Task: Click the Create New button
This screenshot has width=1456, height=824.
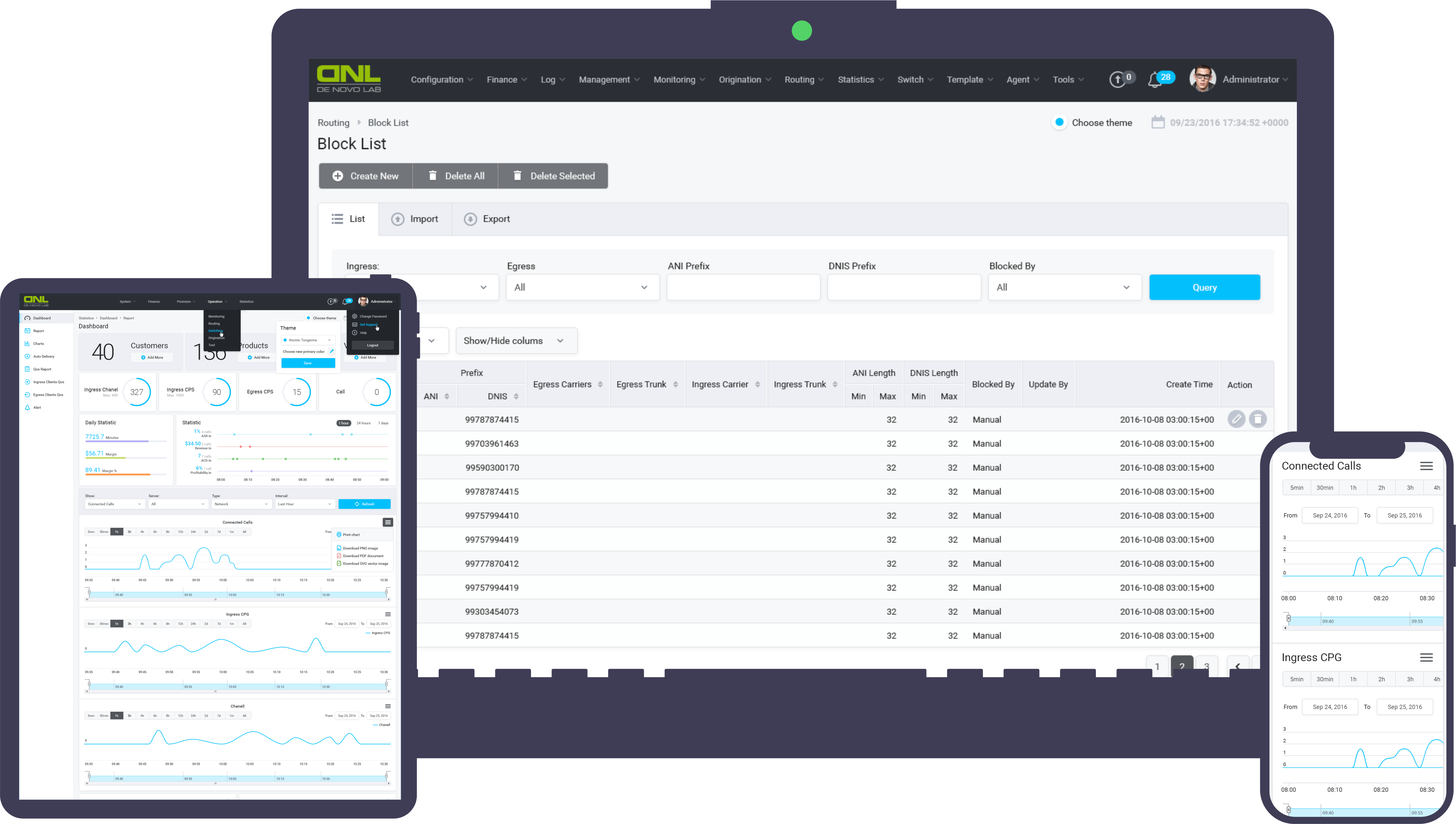Action: tap(366, 176)
